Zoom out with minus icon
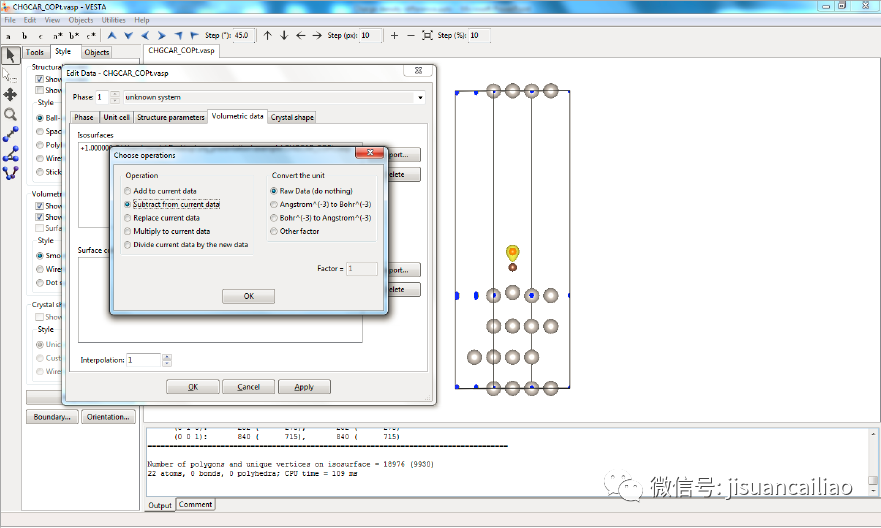The height and width of the screenshot is (528, 881). point(411,35)
